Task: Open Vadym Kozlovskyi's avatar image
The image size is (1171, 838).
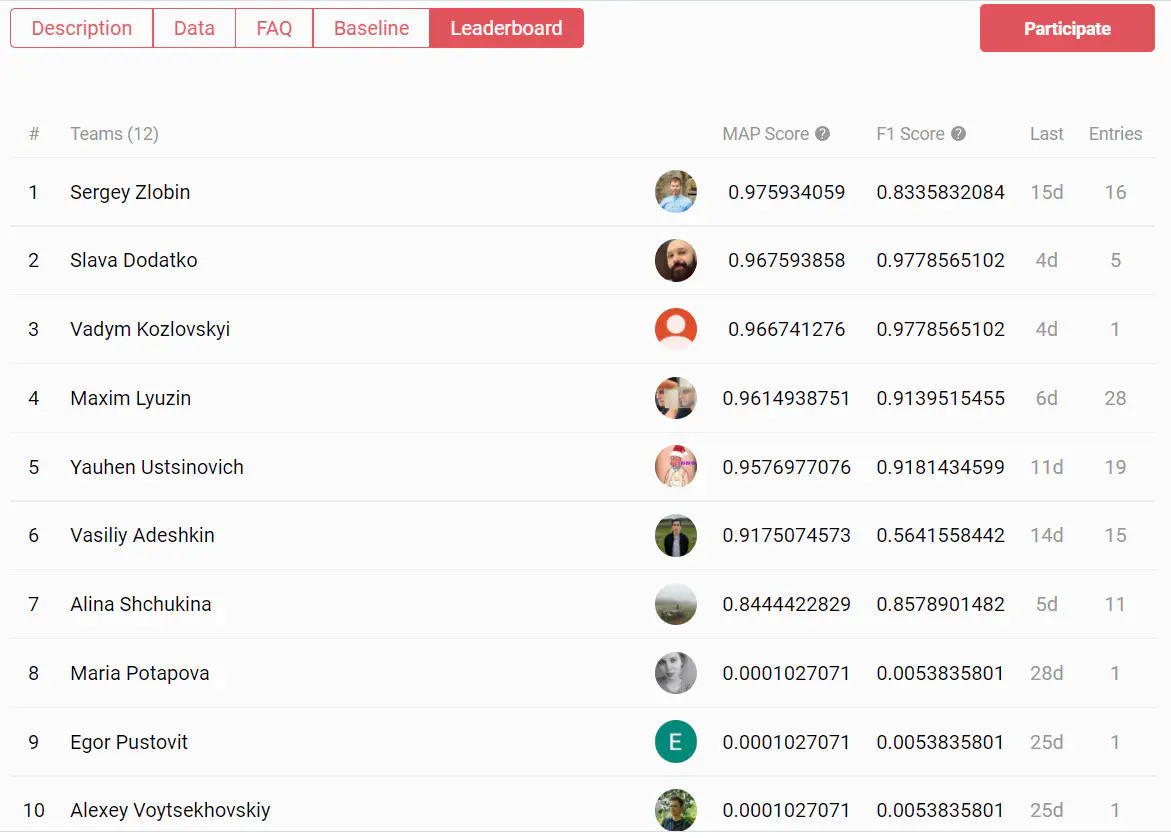Action: click(x=676, y=328)
